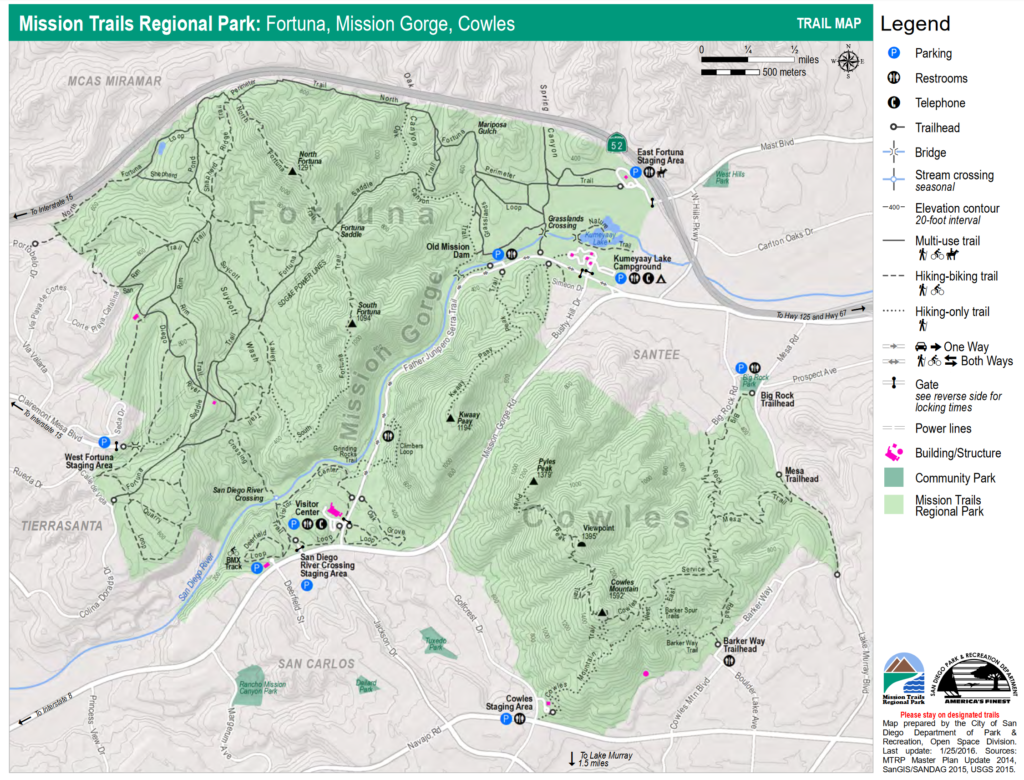Click the restroom icon at Cowles Staging Area
The width and height of the screenshot is (1024, 780).
click(x=519, y=718)
